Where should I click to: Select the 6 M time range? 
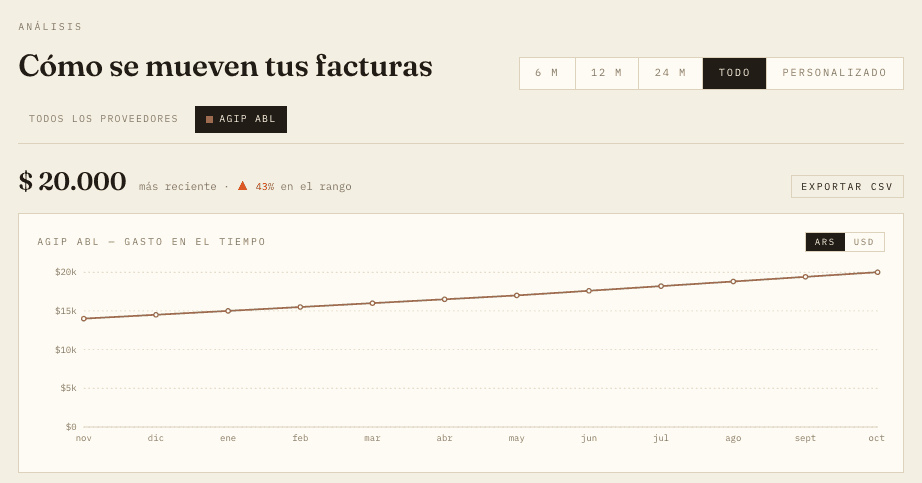(547, 73)
